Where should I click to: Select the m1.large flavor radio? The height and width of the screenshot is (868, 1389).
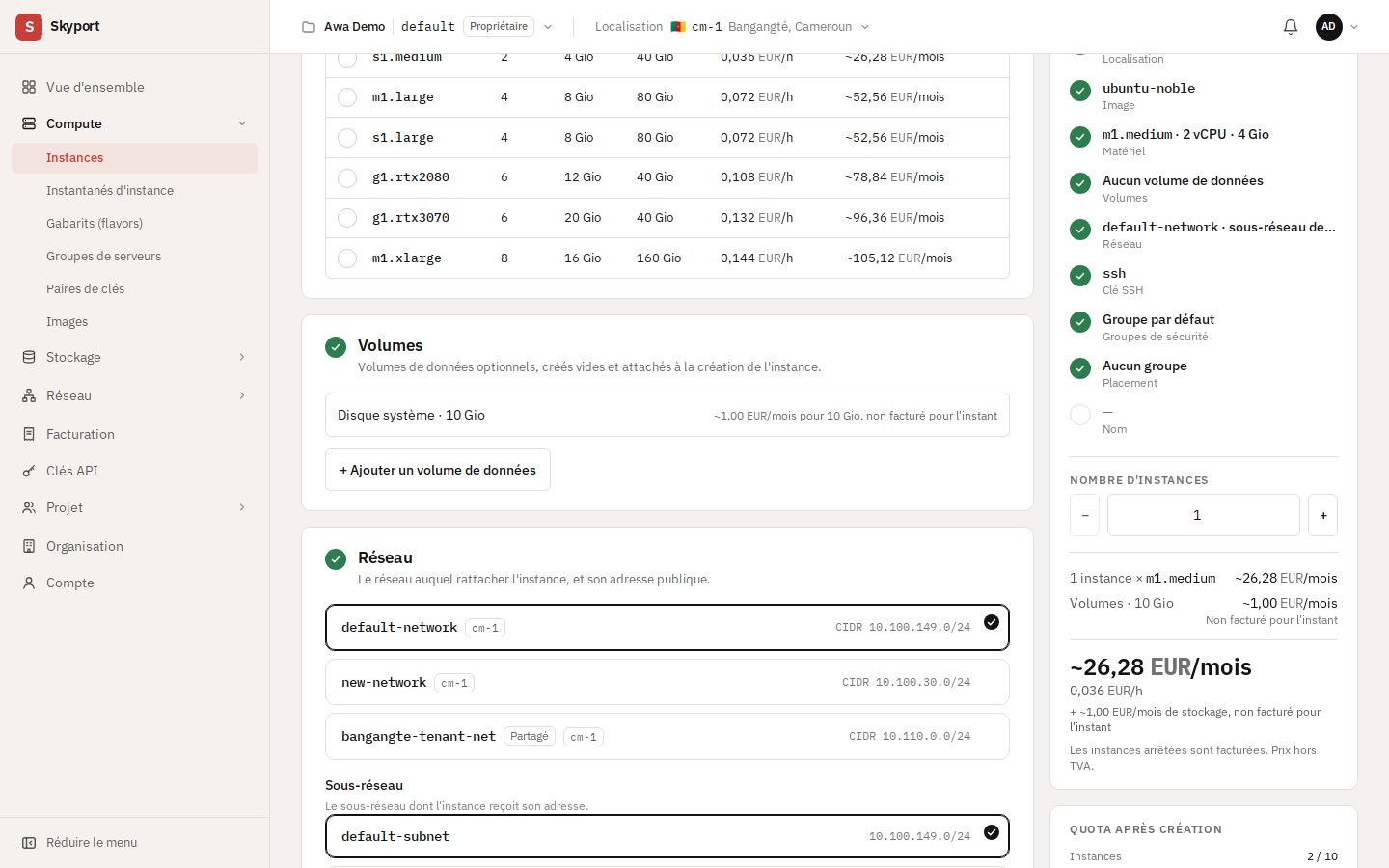tap(347, 97)
